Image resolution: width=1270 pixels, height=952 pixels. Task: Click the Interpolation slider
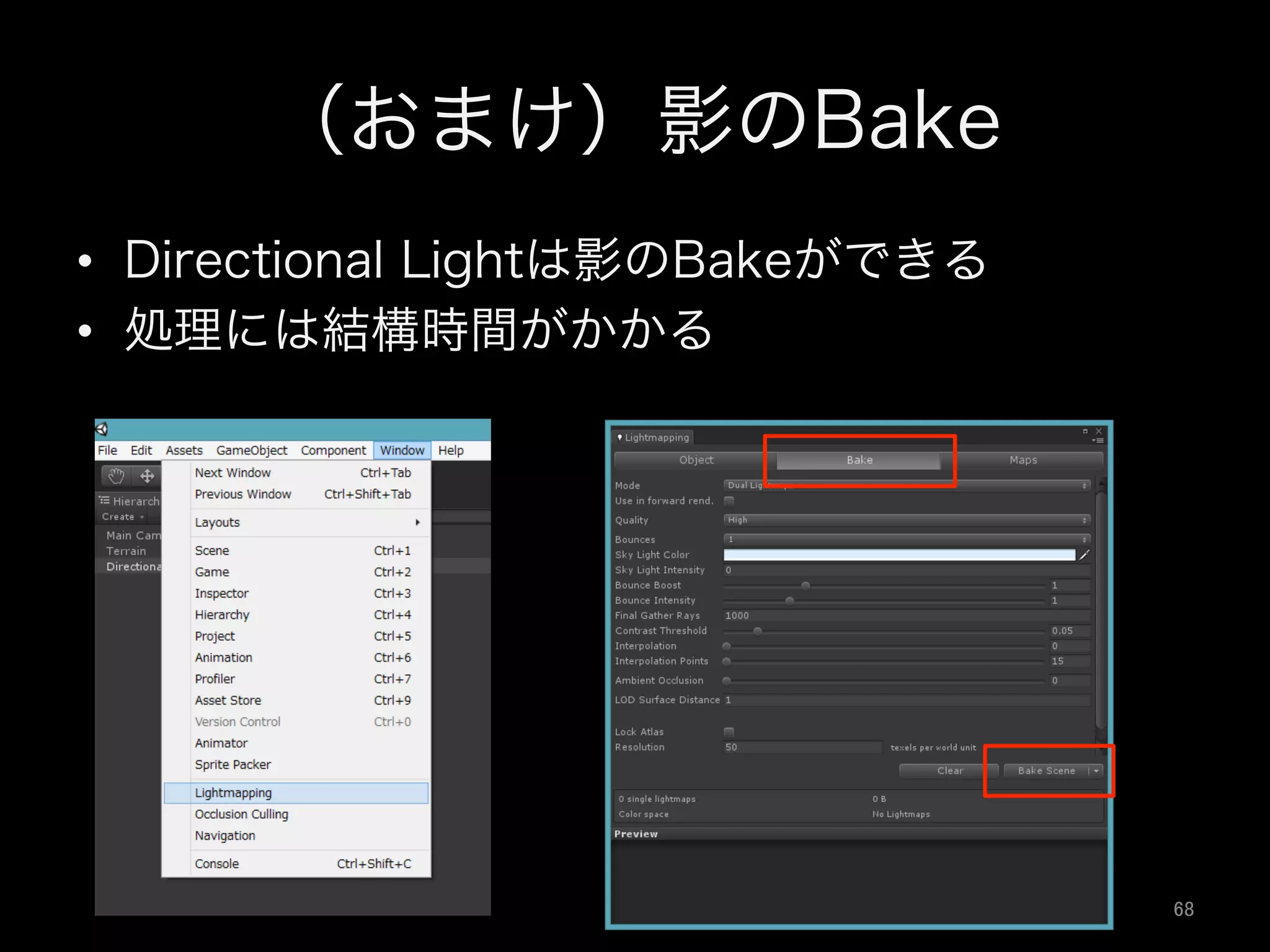tap(884, 646)
